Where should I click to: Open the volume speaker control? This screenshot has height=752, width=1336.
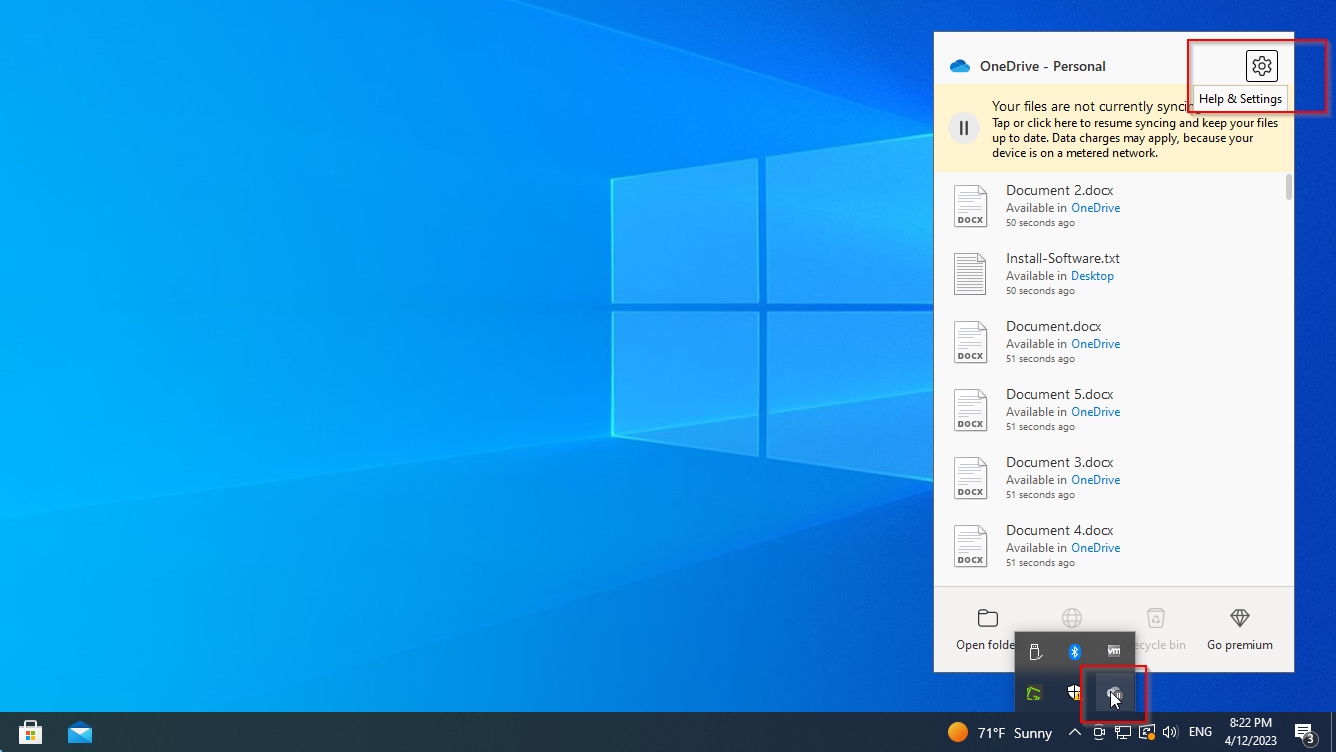click(1170, 732)
